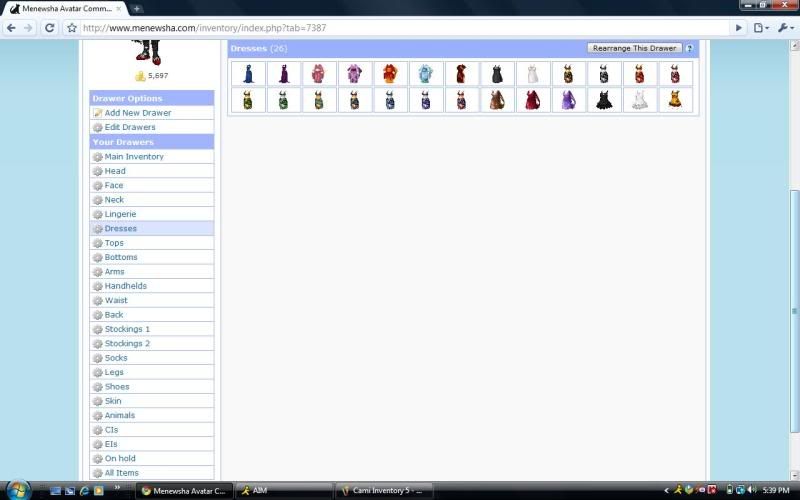Reload the page
Image resolution: width=800 pixels, height=500 pixels.
tap(49, 28)
